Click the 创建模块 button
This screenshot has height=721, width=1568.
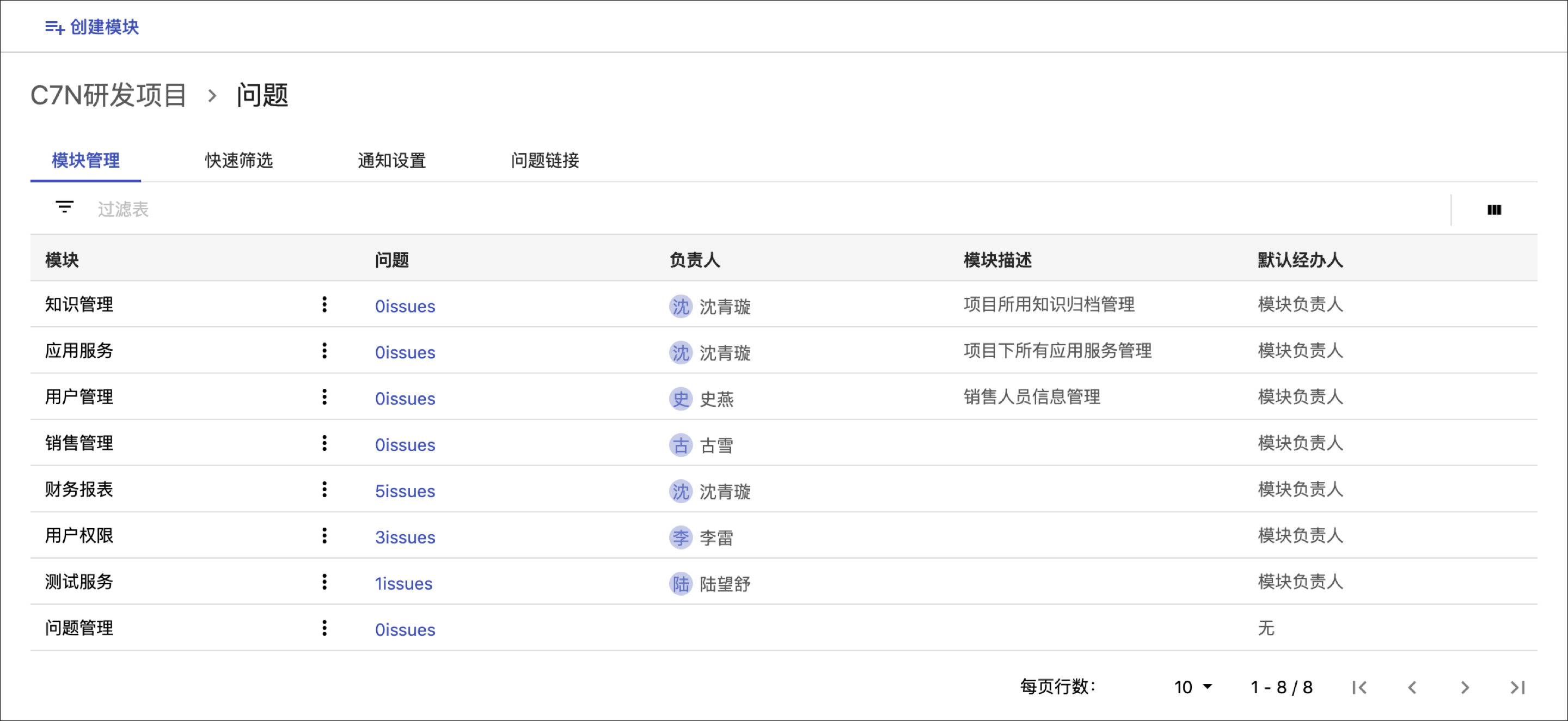point(92,27)
